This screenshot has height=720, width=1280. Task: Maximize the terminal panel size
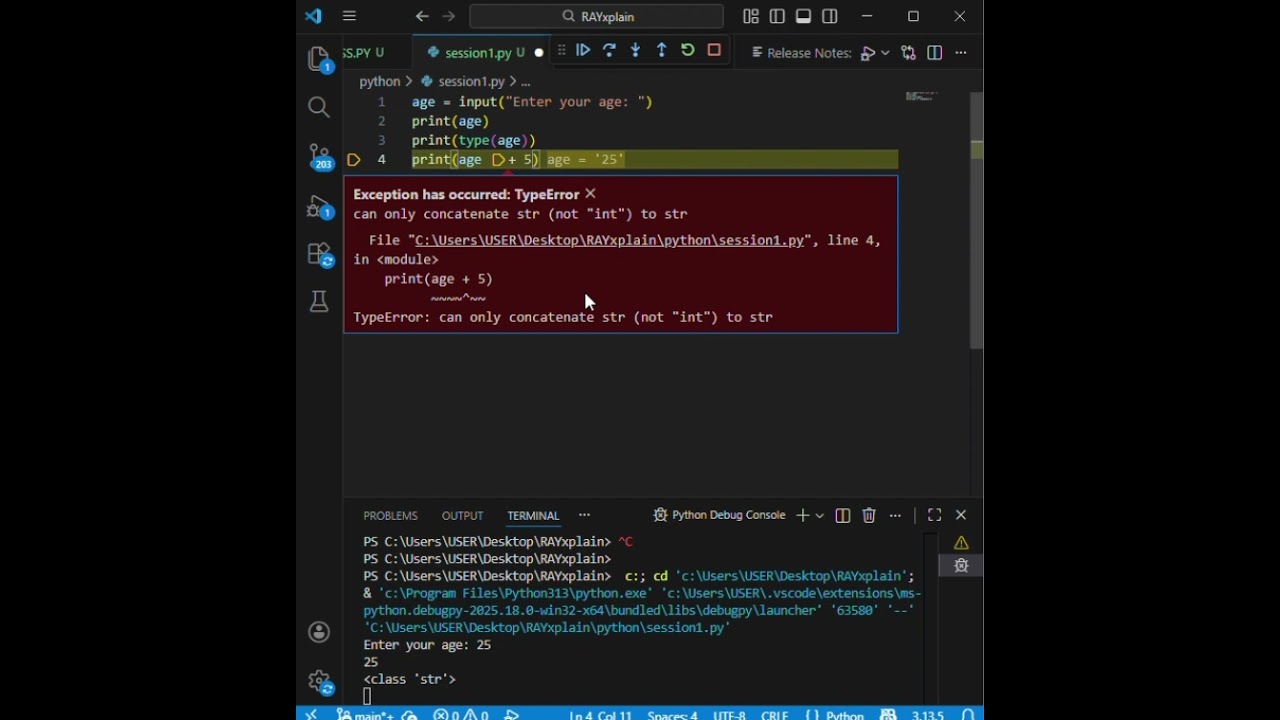point(934,515)
